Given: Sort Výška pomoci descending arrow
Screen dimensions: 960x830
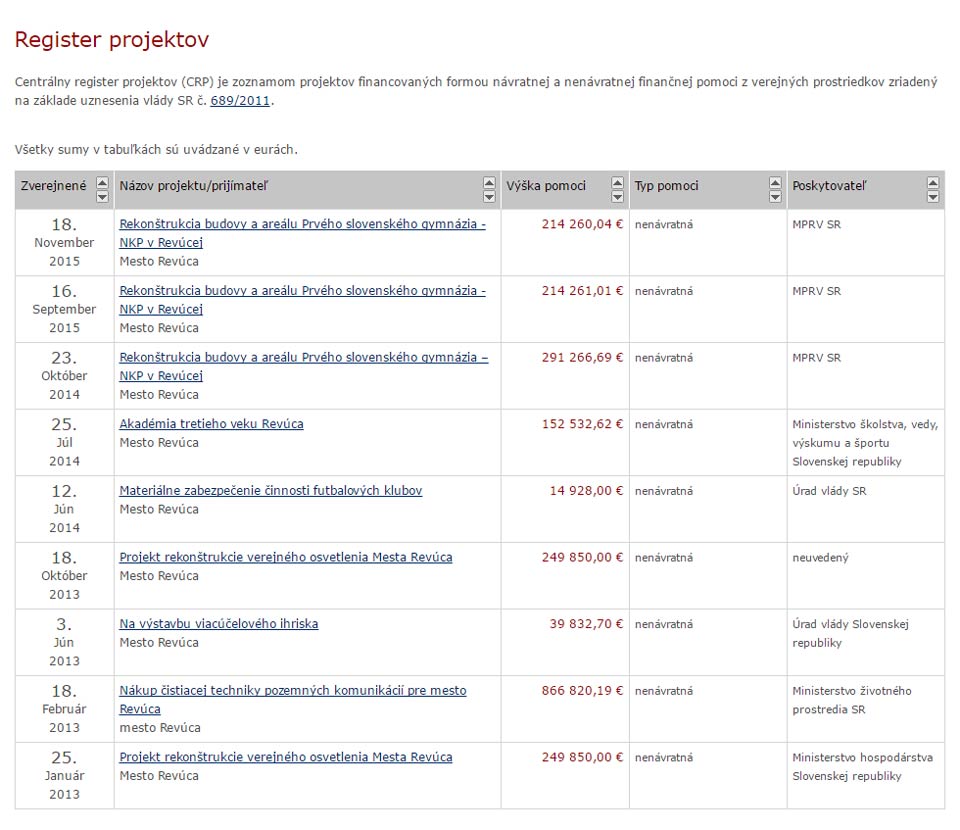Looking at the screenshot, I should (x=617, y=197).
